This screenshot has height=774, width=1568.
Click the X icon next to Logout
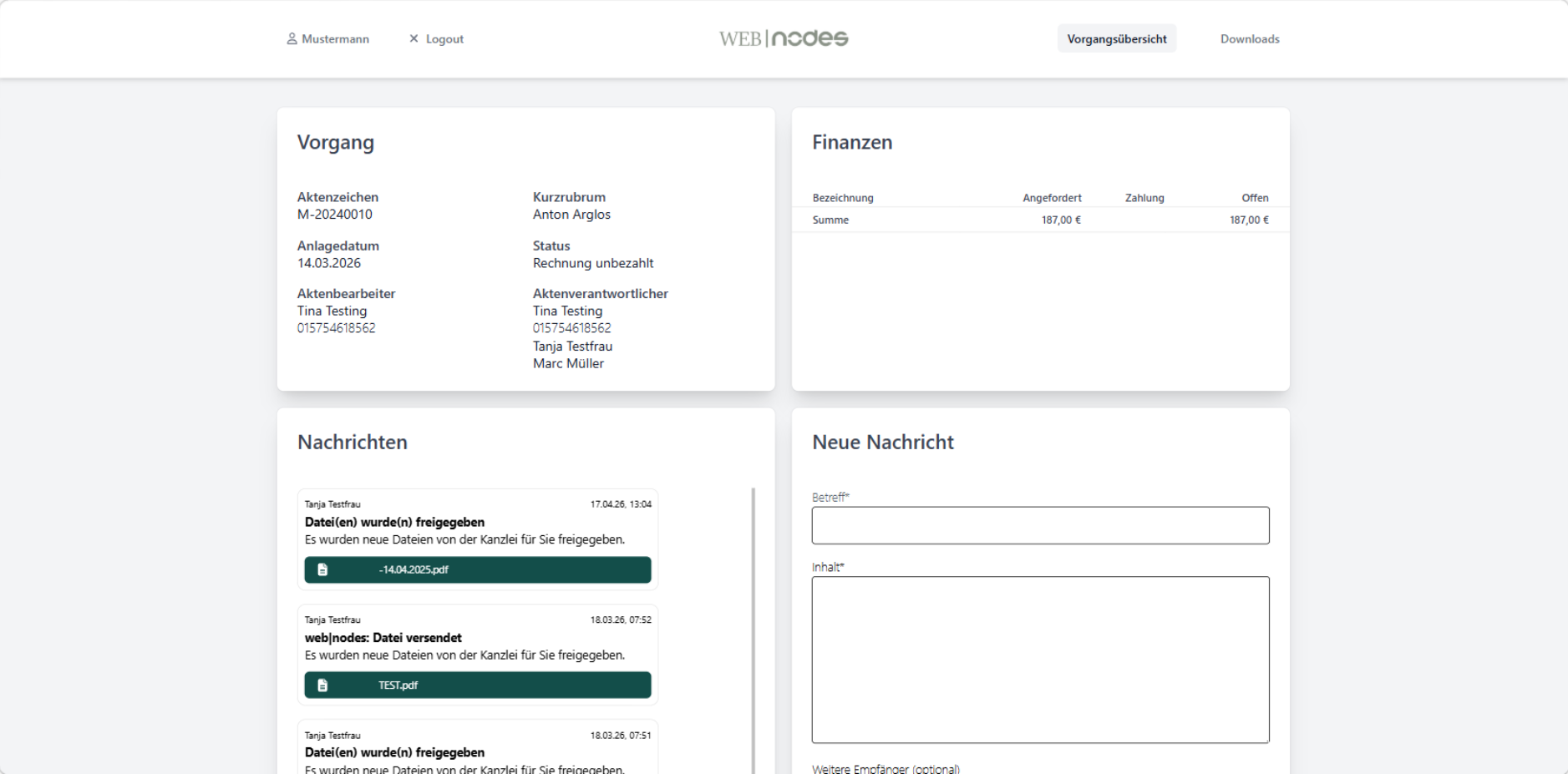[414, 39]
